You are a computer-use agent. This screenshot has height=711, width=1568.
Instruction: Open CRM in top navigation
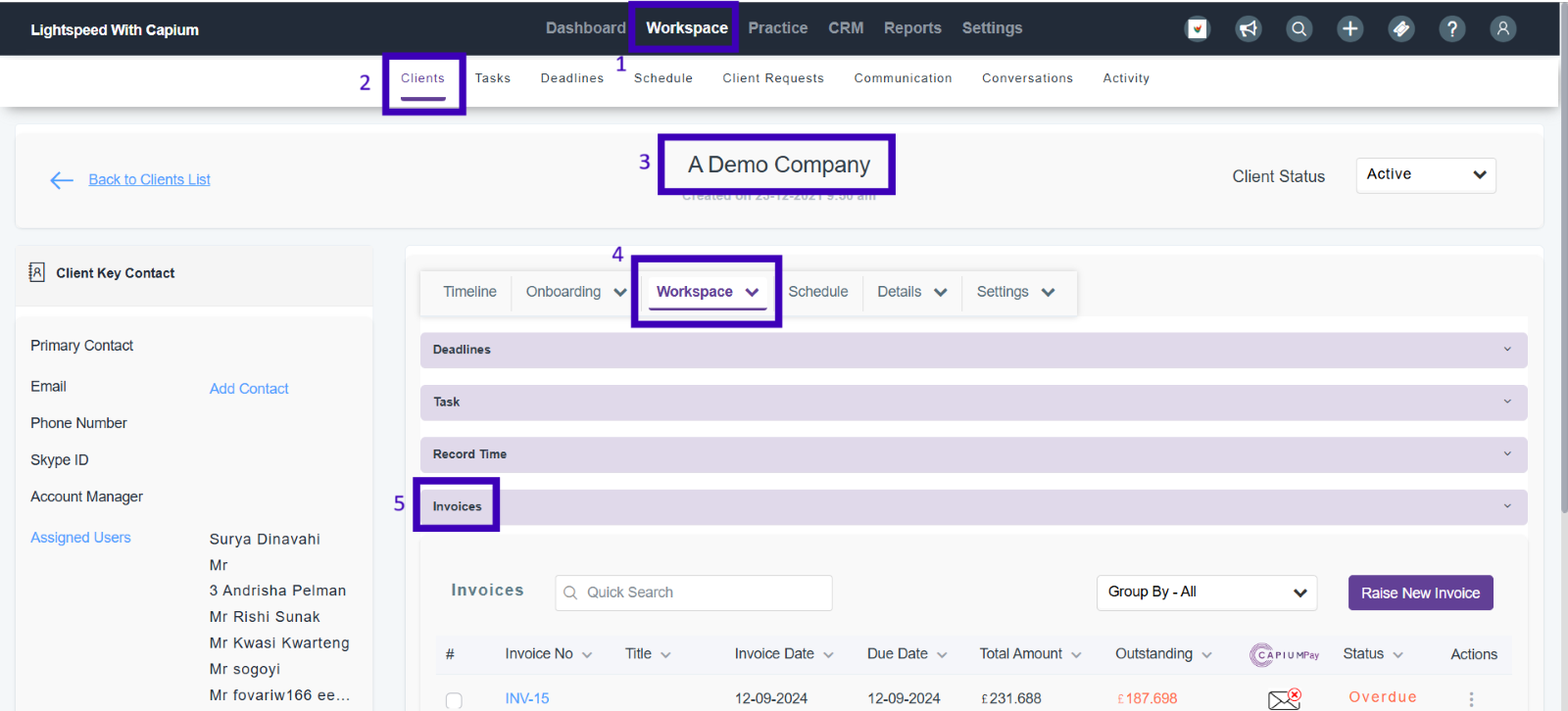(x=846, y=28)
